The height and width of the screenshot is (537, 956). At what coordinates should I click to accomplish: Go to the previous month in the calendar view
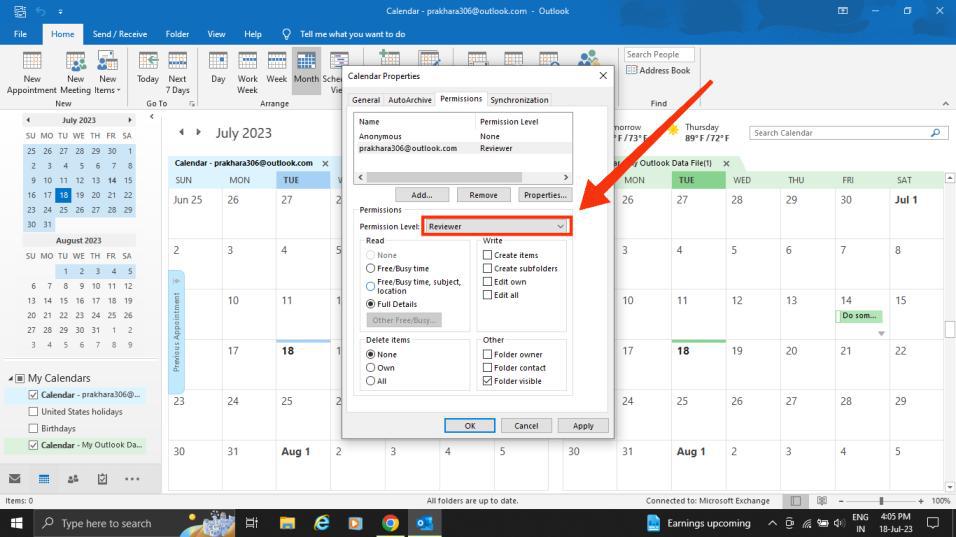[182, 132]
